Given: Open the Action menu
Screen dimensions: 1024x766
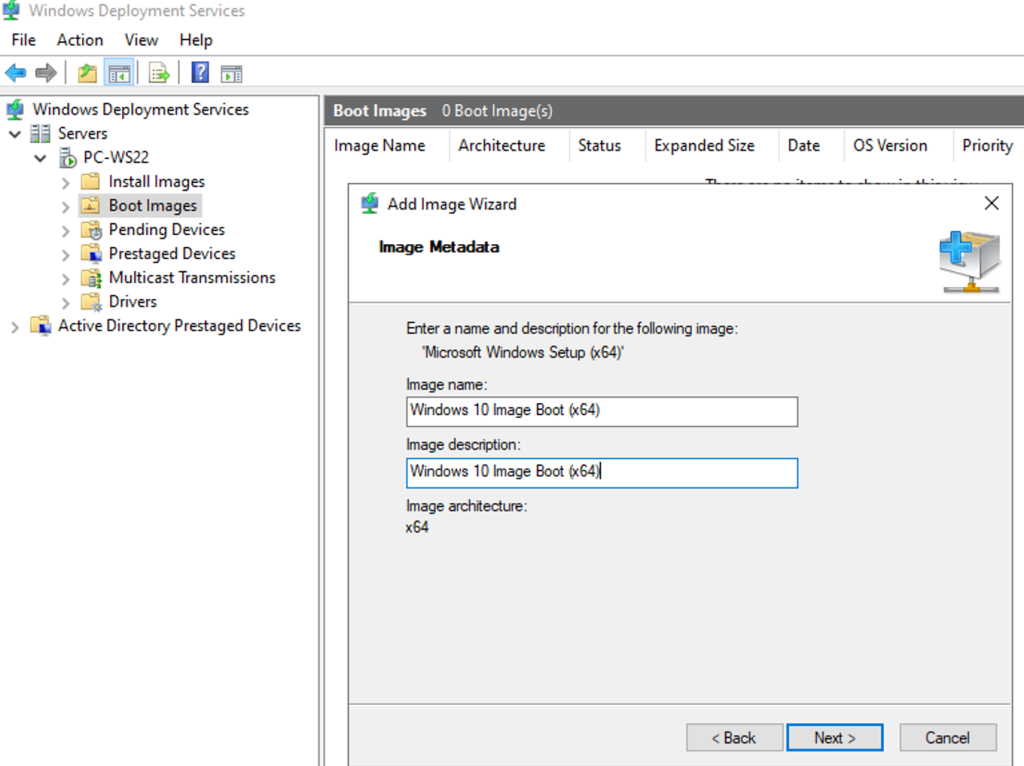Looking at the screenshot, I should [80, 40].
